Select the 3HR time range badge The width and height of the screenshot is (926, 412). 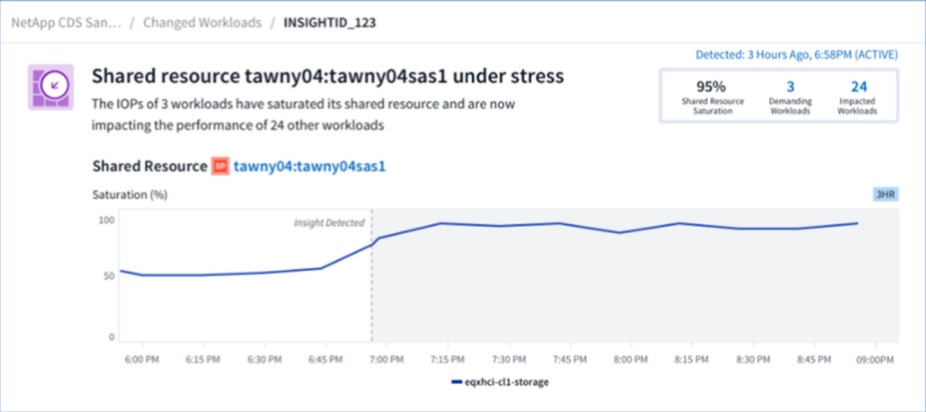pyautogui.click(x=885, y=195)
